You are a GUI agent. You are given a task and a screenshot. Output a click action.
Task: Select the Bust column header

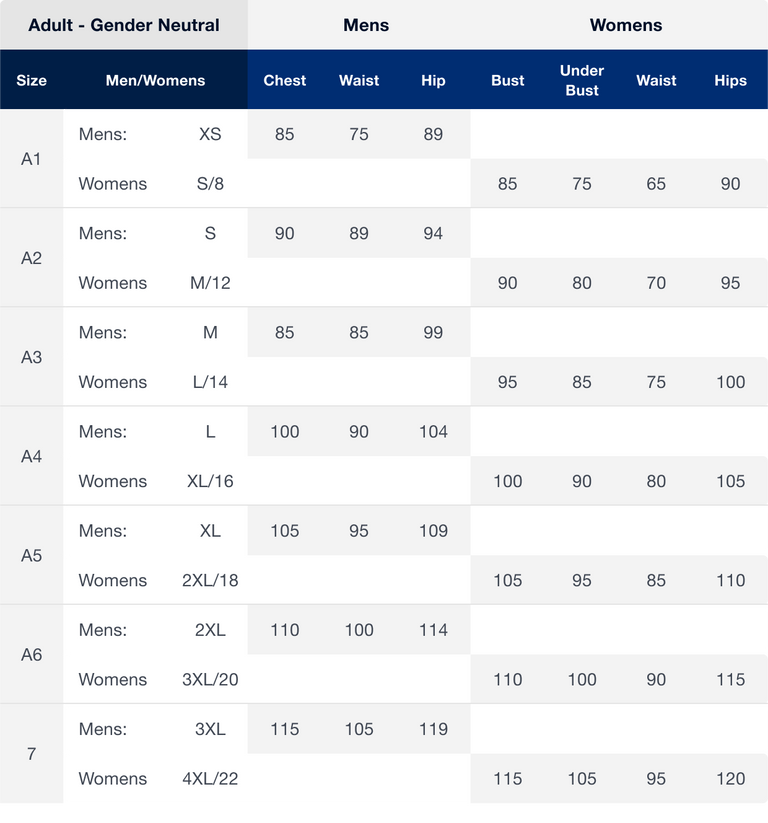coord(508,80)
